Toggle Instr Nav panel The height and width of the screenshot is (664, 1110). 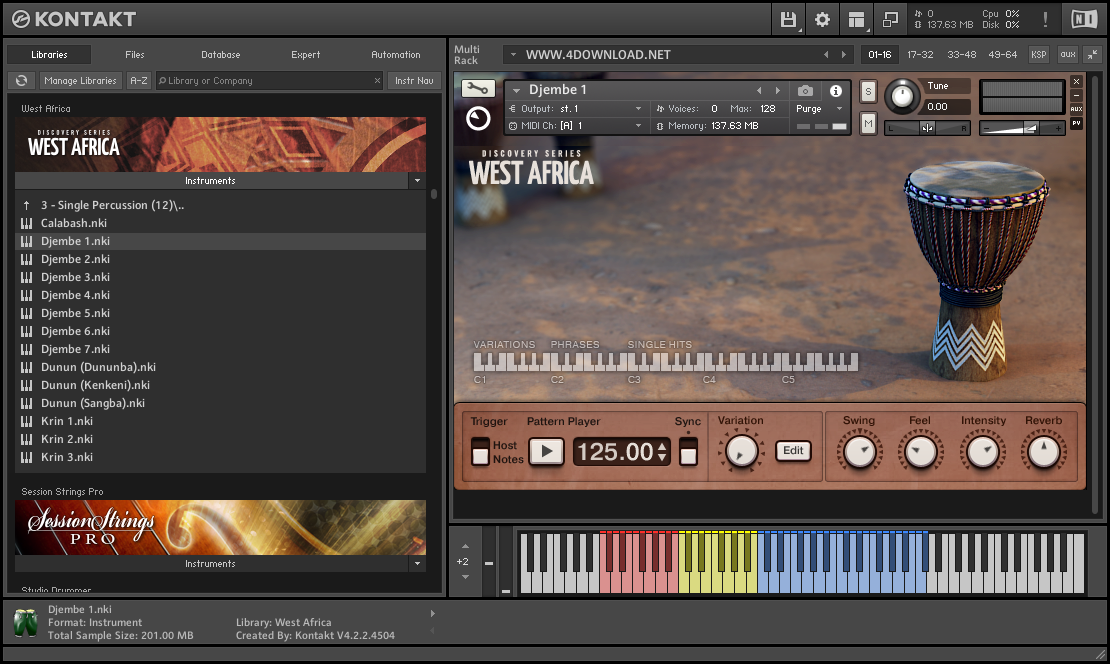tap(414, 81)
